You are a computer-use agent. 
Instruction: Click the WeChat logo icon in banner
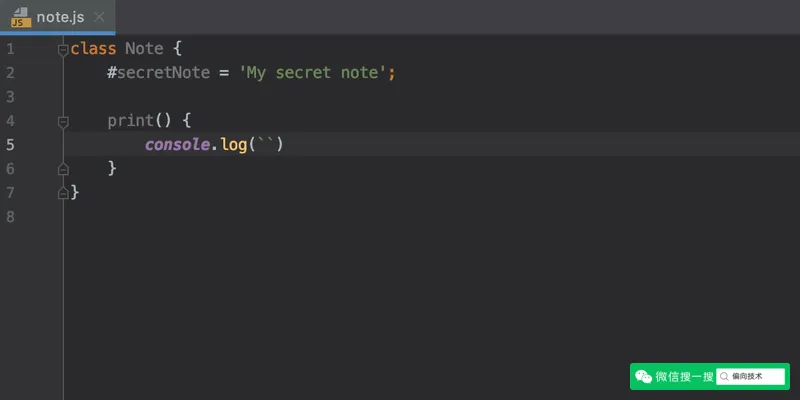(643, 377)
